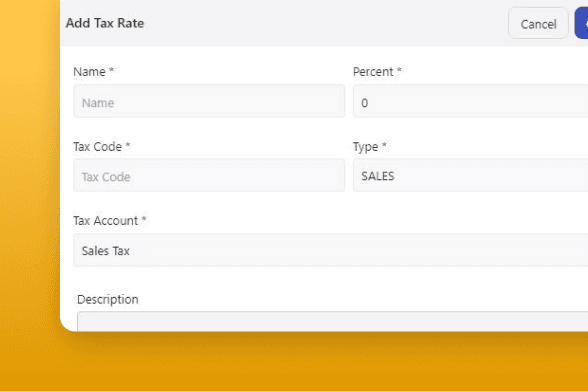Click the required asterisk next to Name

[111, 70]
